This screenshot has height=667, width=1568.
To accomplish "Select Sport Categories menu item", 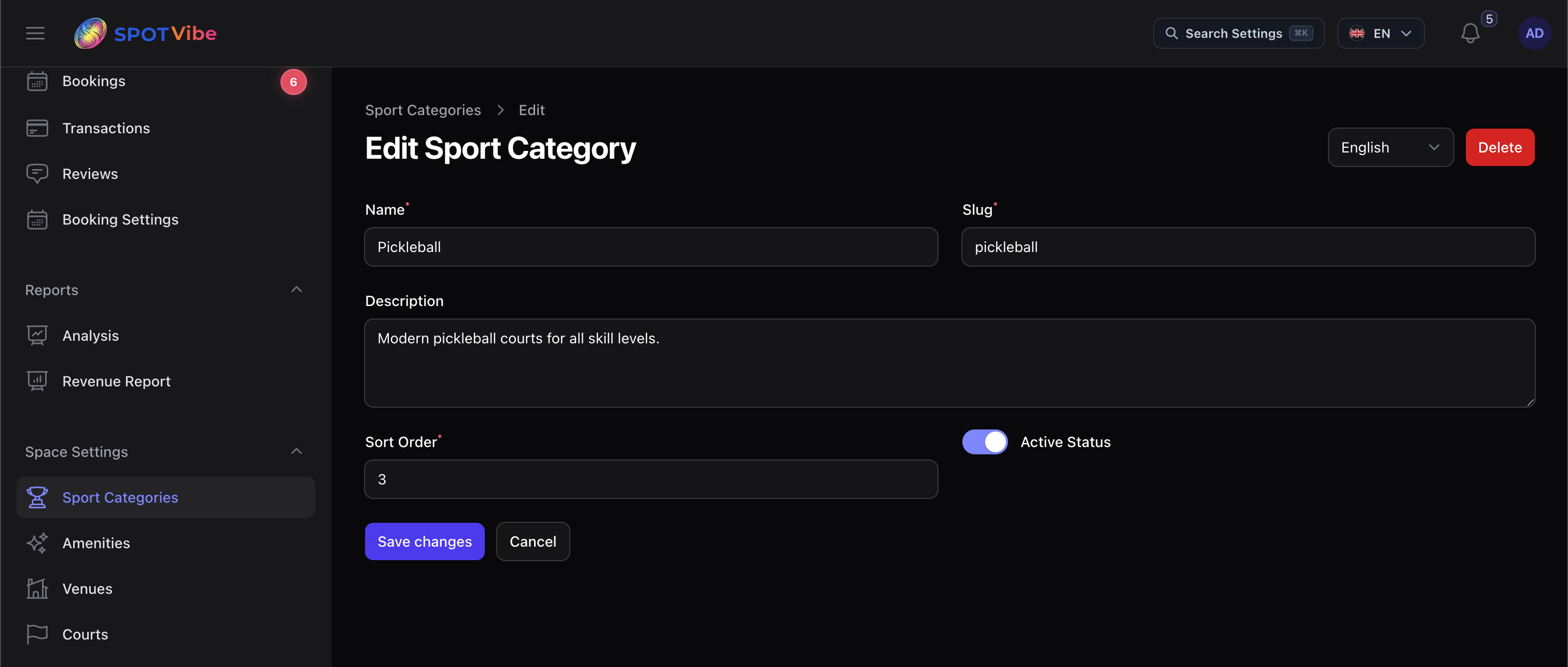I will [165, 497].
